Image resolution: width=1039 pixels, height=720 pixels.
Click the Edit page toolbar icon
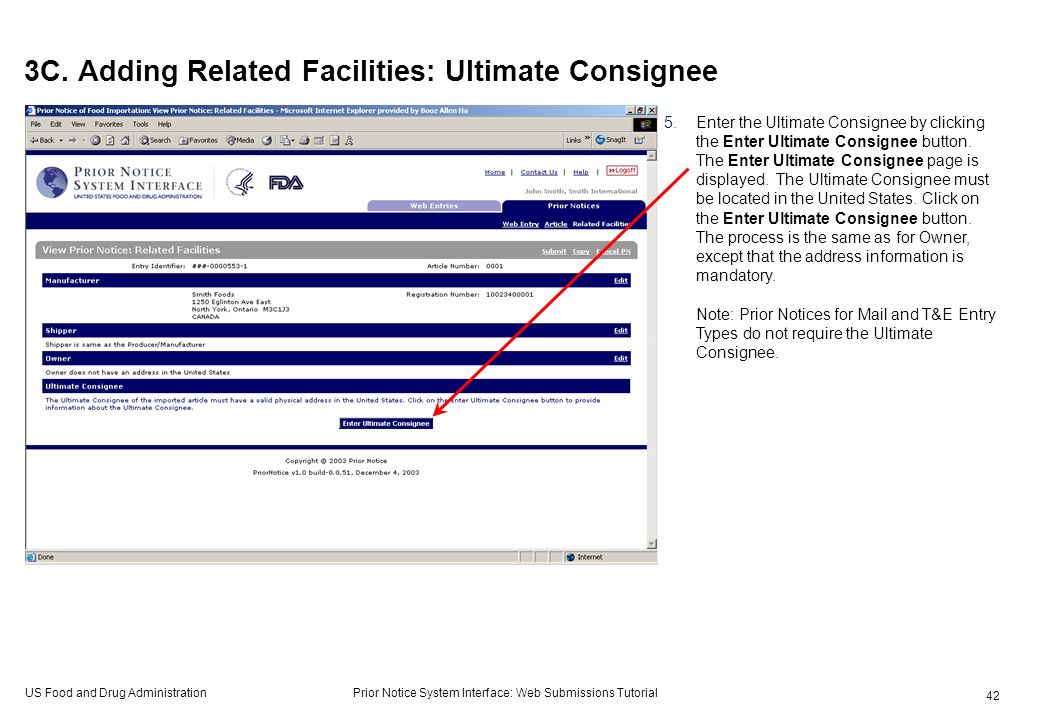point(319,140)
